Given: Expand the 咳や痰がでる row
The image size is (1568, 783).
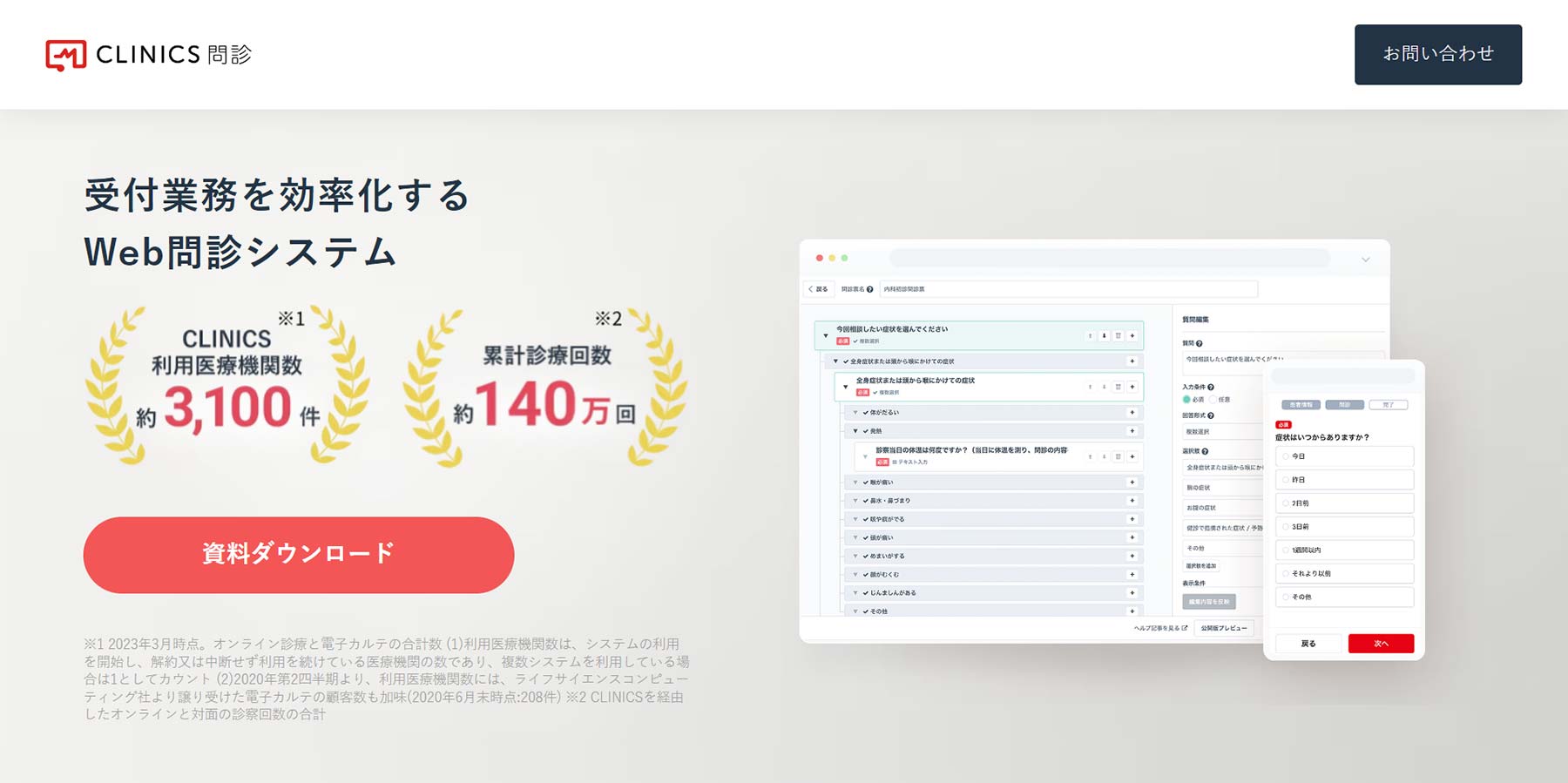Looking at the screenshot, I should (855, 519).
